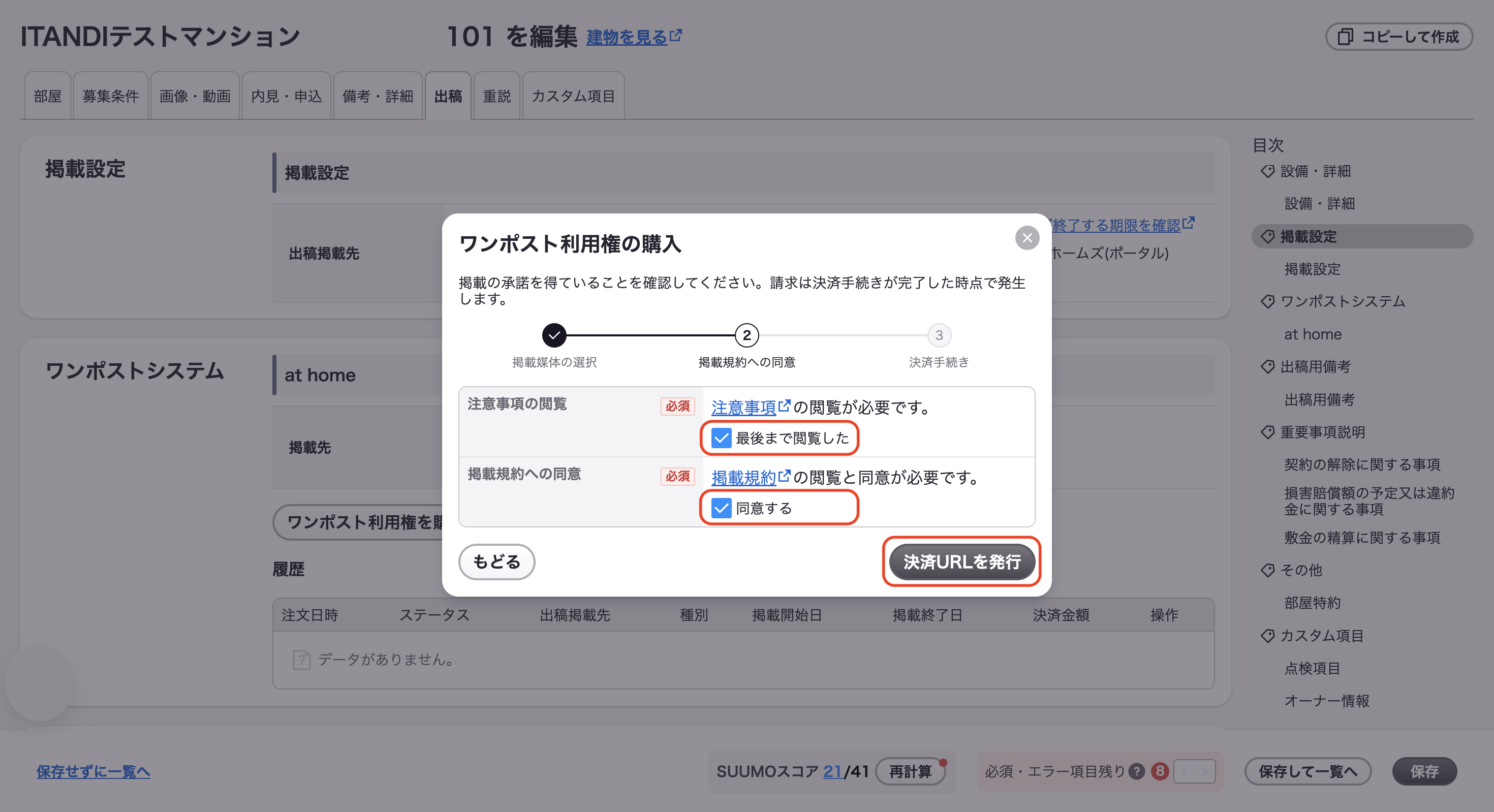
Task: Click the コピーして作成 button
Action: tap(1398, 37)
